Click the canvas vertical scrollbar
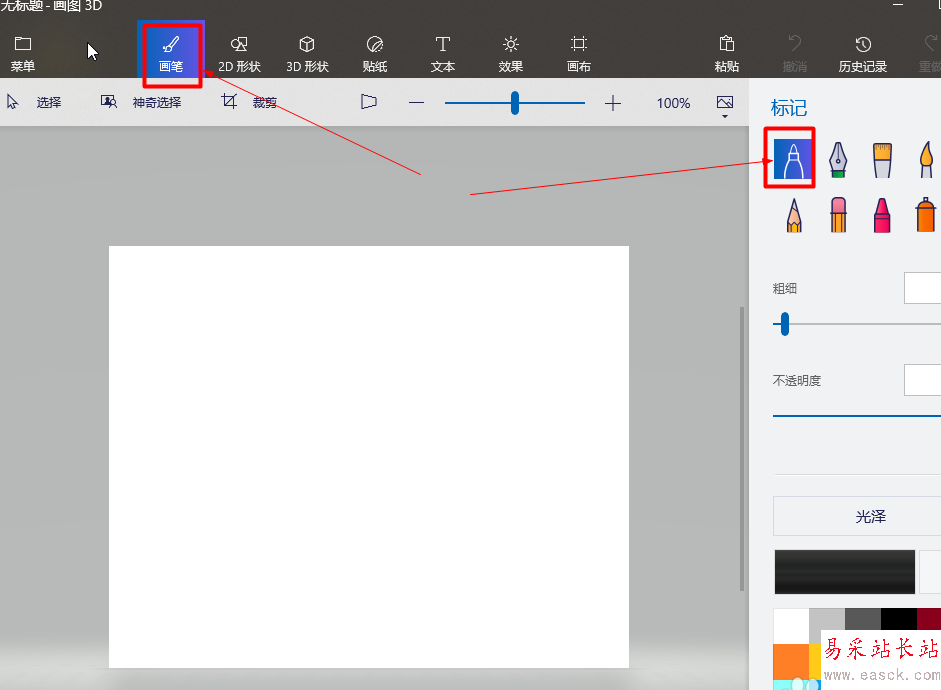Viewport: 941px width, 690px height. 742,449
